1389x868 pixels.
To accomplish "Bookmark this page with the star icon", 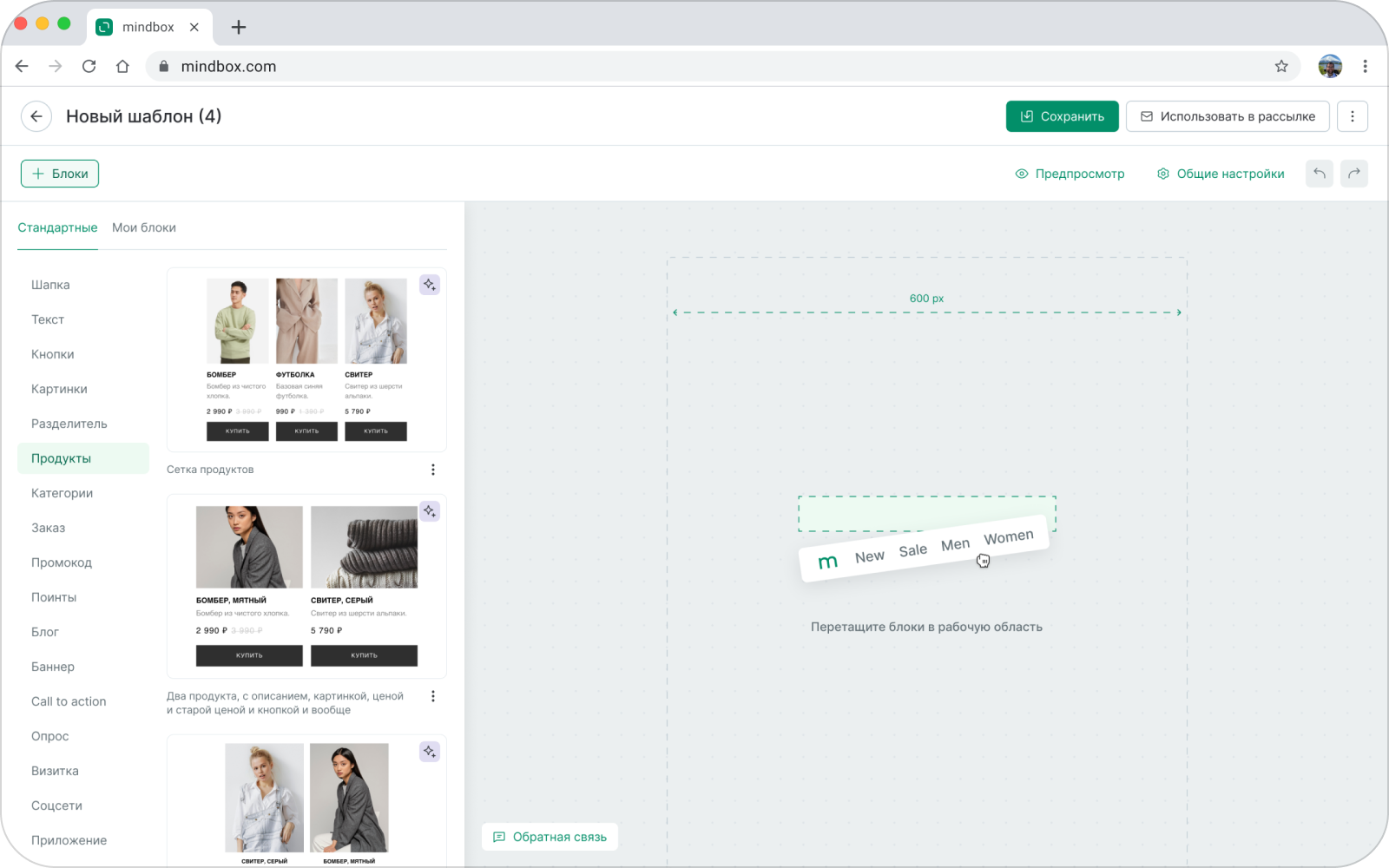I will (1281, 66).
